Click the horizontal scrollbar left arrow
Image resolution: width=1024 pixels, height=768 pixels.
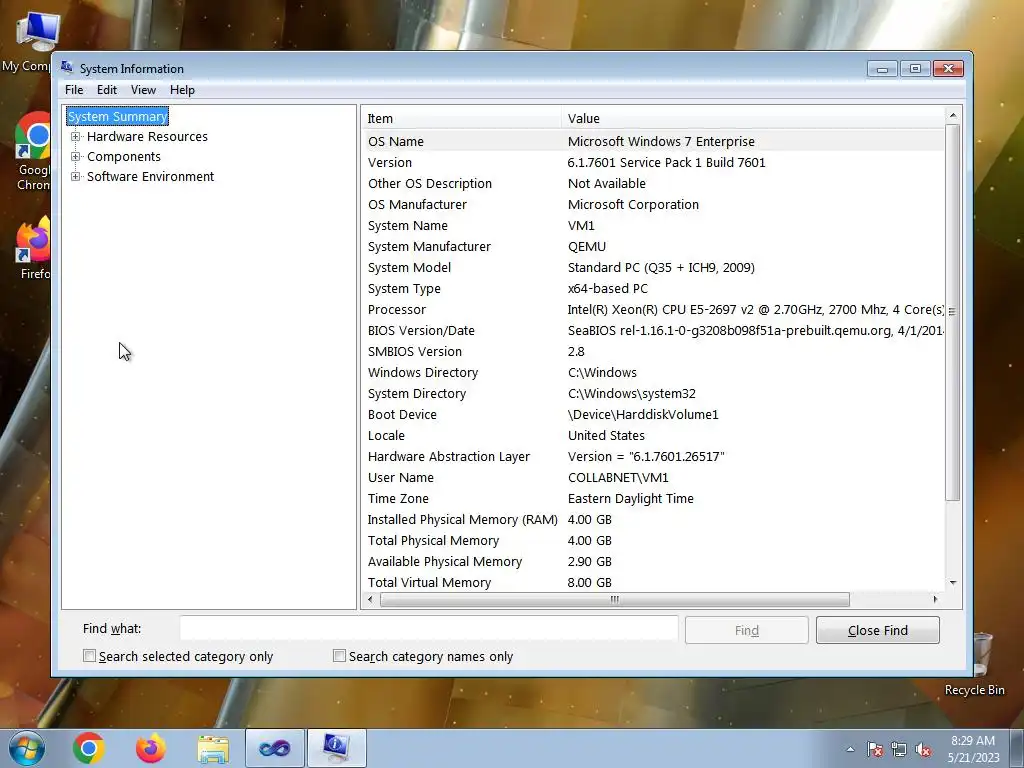click(370, 599)
